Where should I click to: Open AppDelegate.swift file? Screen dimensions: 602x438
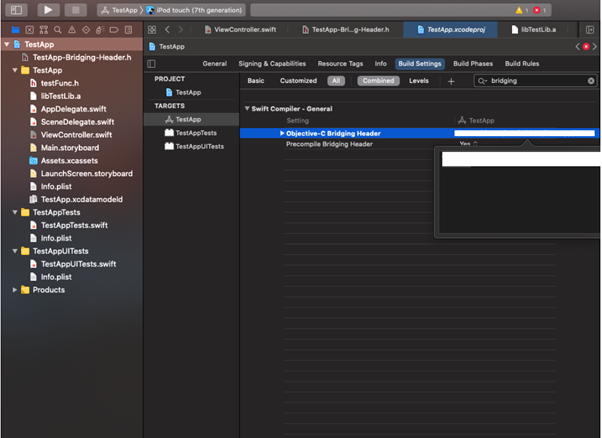(68, 109)
